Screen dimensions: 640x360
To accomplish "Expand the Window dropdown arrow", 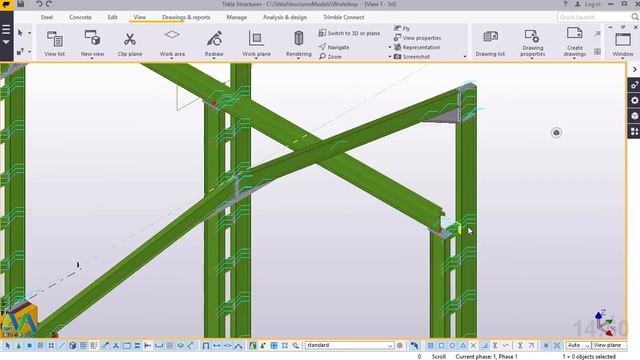I will tap(623, 59).
